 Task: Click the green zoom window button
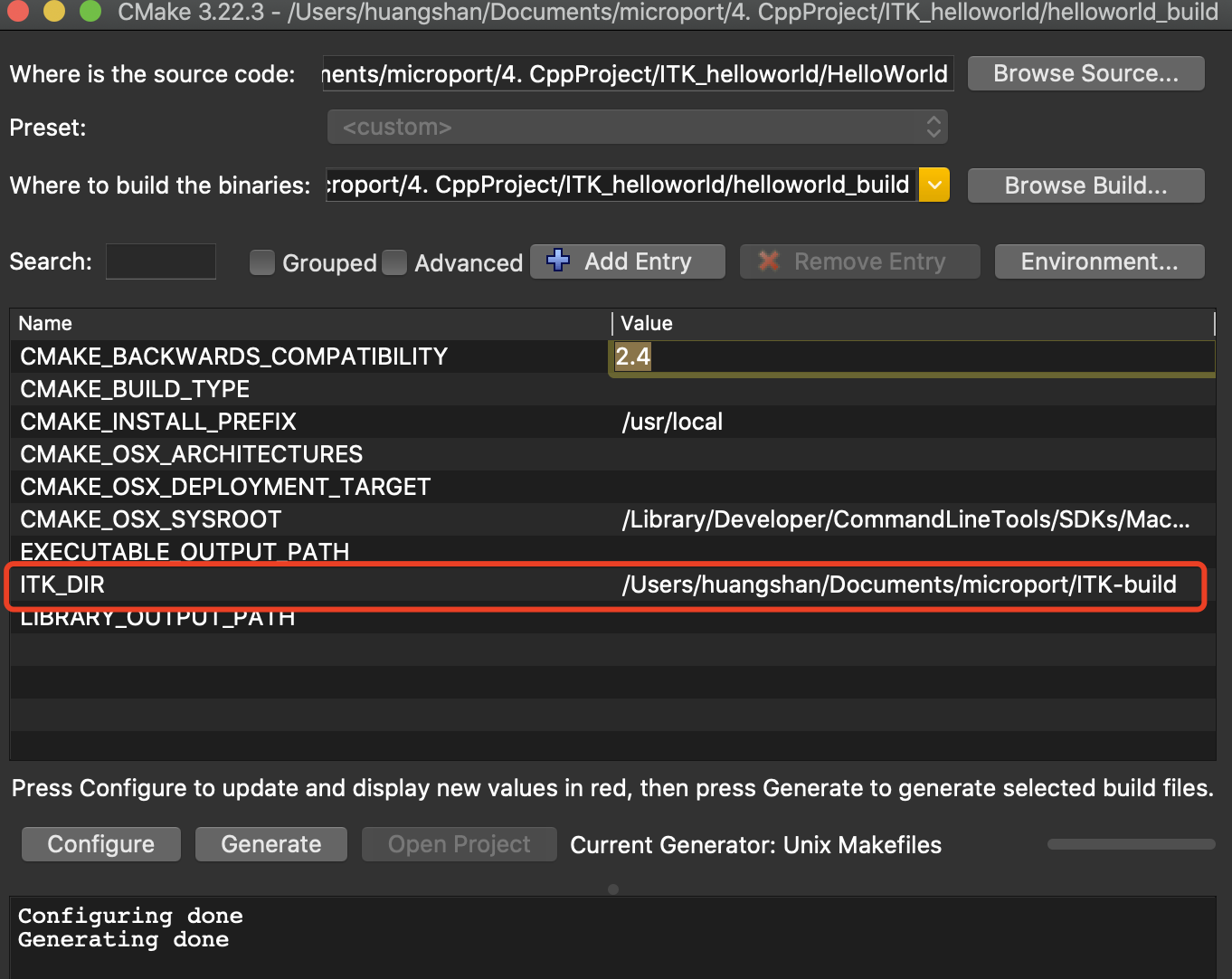90,11
